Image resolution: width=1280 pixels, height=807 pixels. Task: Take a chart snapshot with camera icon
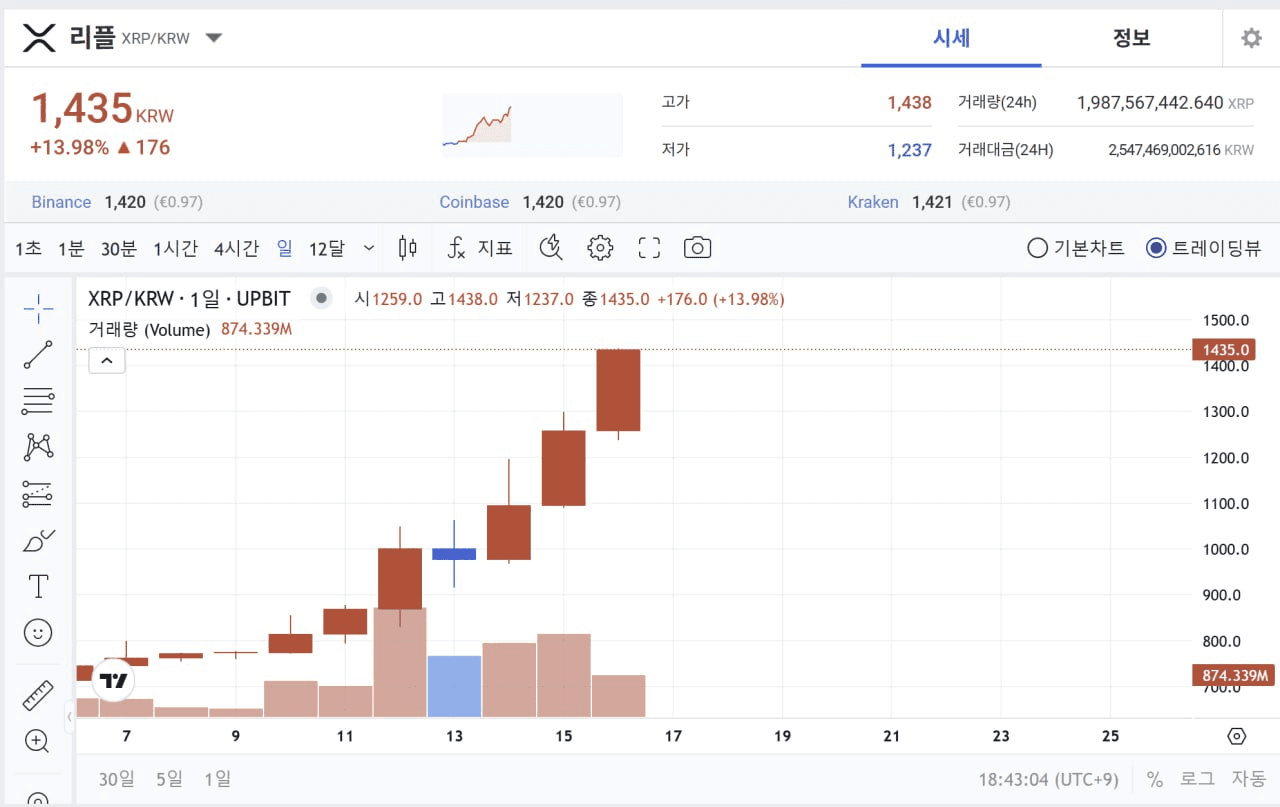coord(697,248)
